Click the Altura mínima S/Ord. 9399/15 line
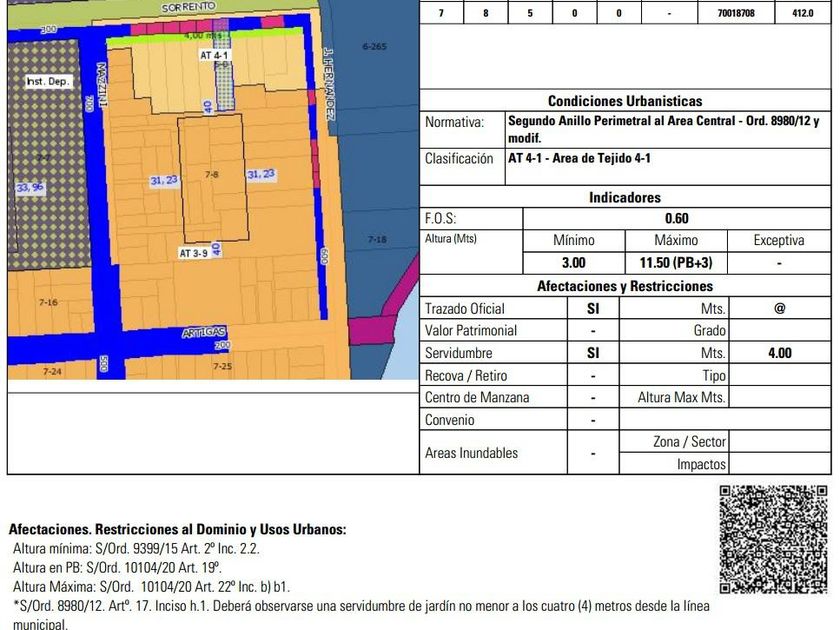 tap(136, 549)
